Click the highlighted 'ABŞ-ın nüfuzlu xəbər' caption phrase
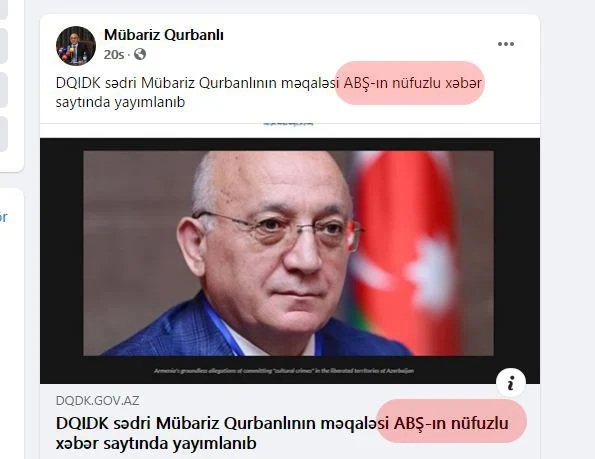The height and width of the screenshot is (459, 595). [x=412, y=83]
